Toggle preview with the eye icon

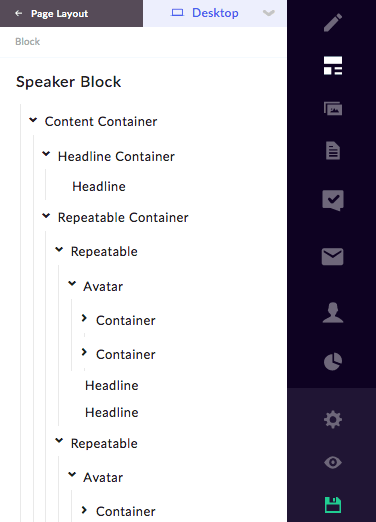333,462
